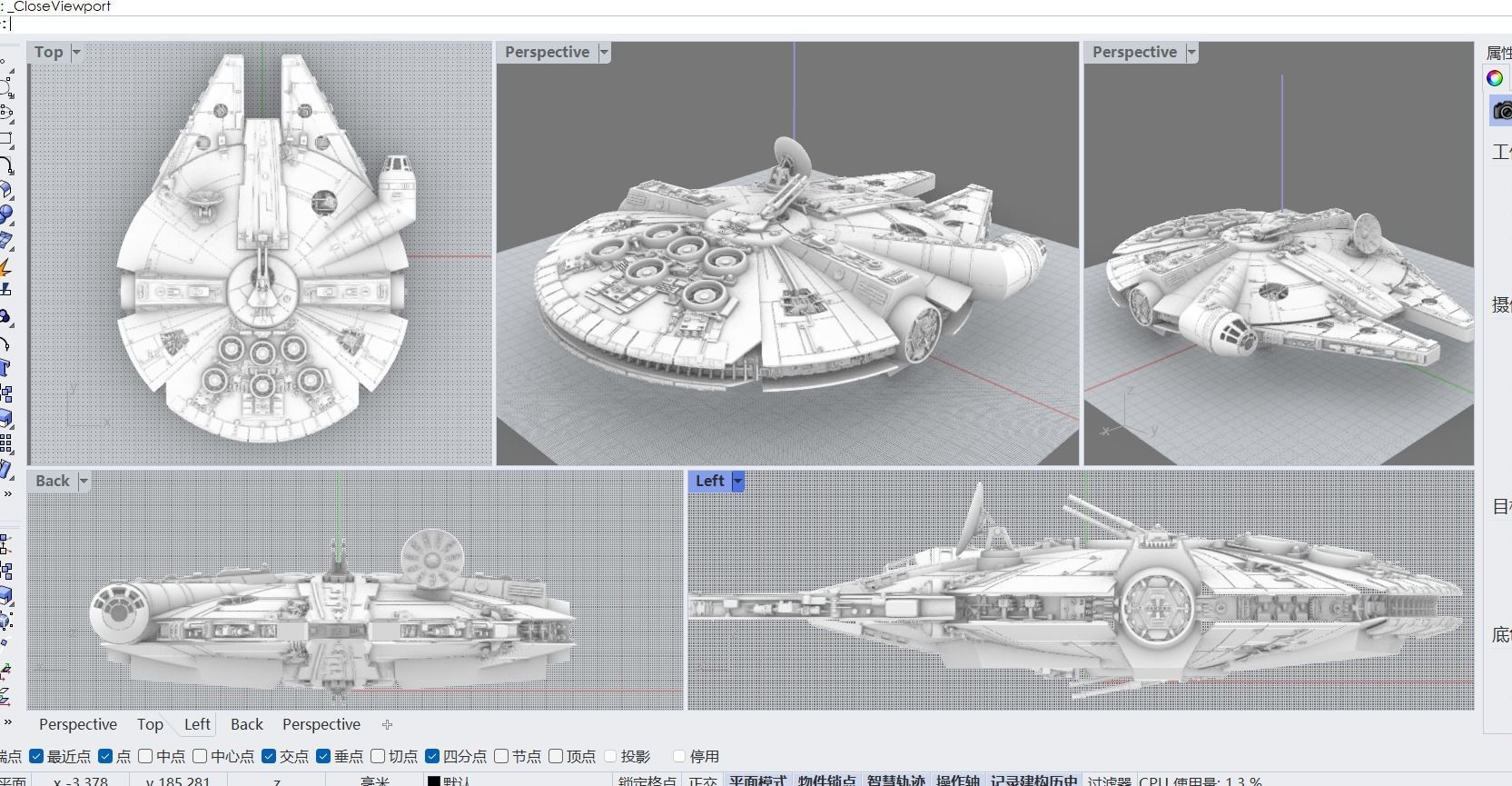
Task: Open the Surface creation tool
Action: (5, 191)
